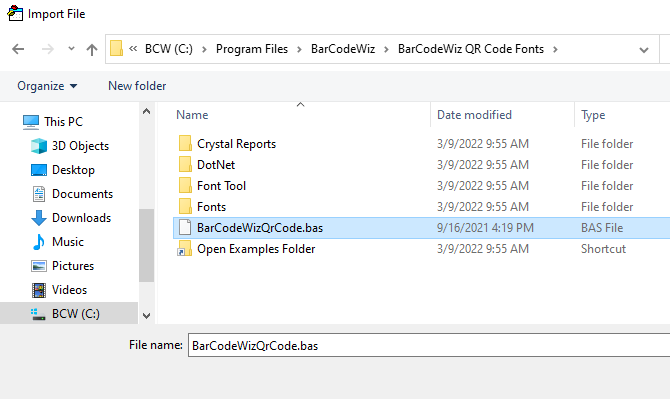Image resolution: width=670 pixels, height=399 pixels.
Task: Sort the list by Name column
Action: (192, 115)
